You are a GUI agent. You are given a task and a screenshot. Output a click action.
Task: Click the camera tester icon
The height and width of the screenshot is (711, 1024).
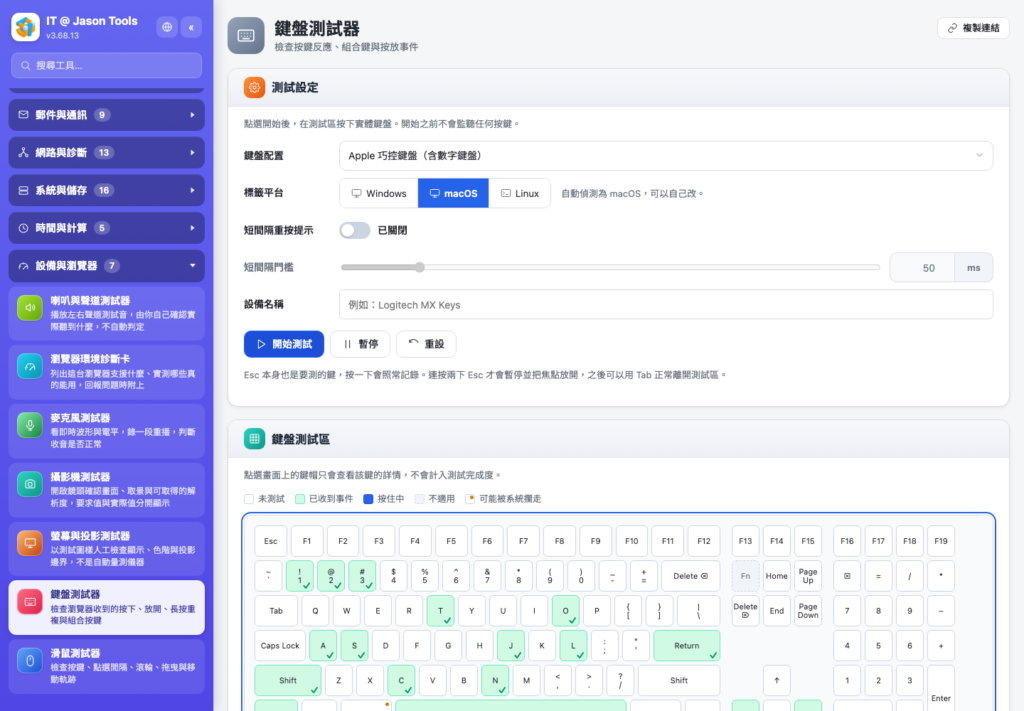point(30,484)
